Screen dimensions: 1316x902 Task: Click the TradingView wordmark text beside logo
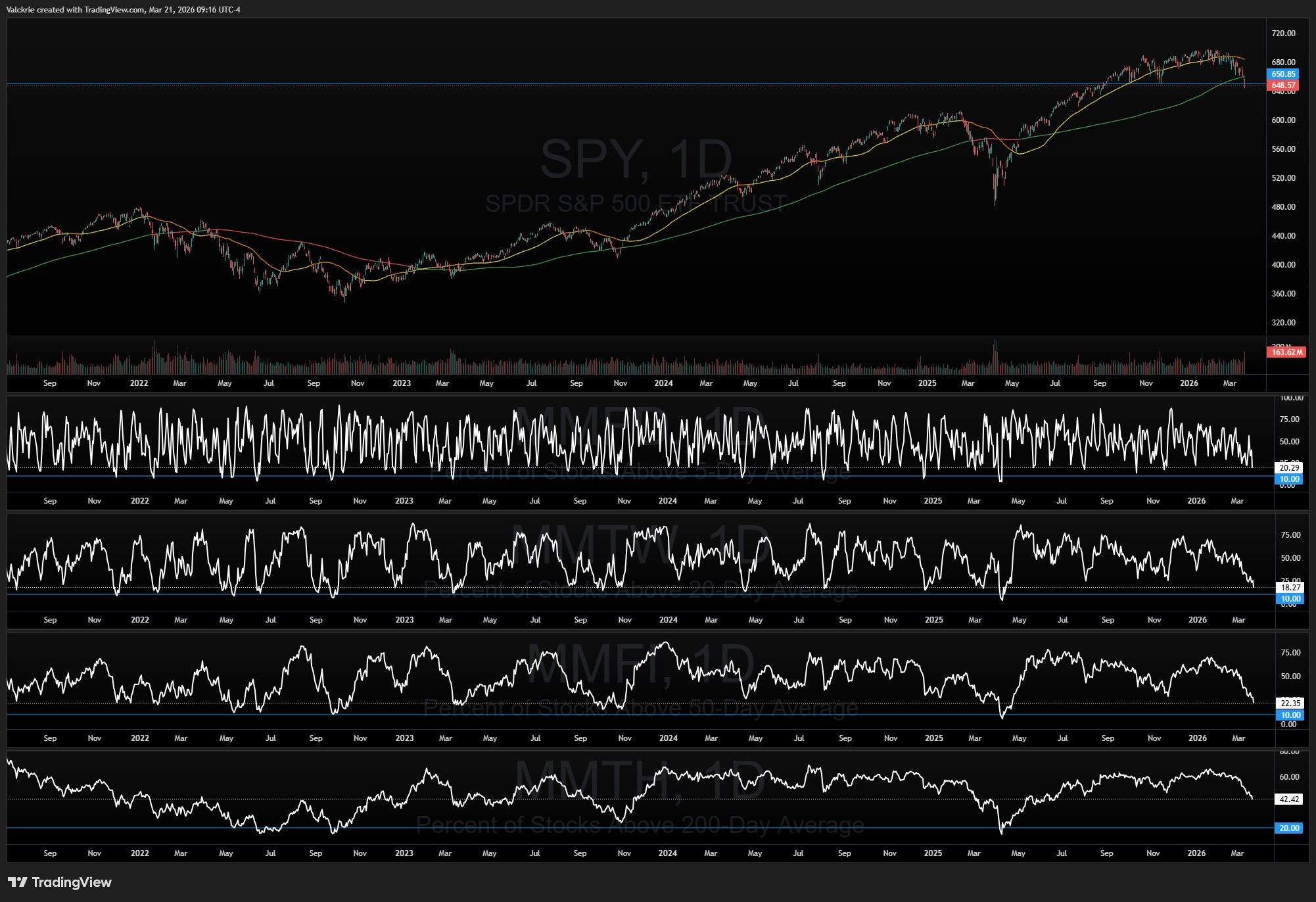click(72, 882)
